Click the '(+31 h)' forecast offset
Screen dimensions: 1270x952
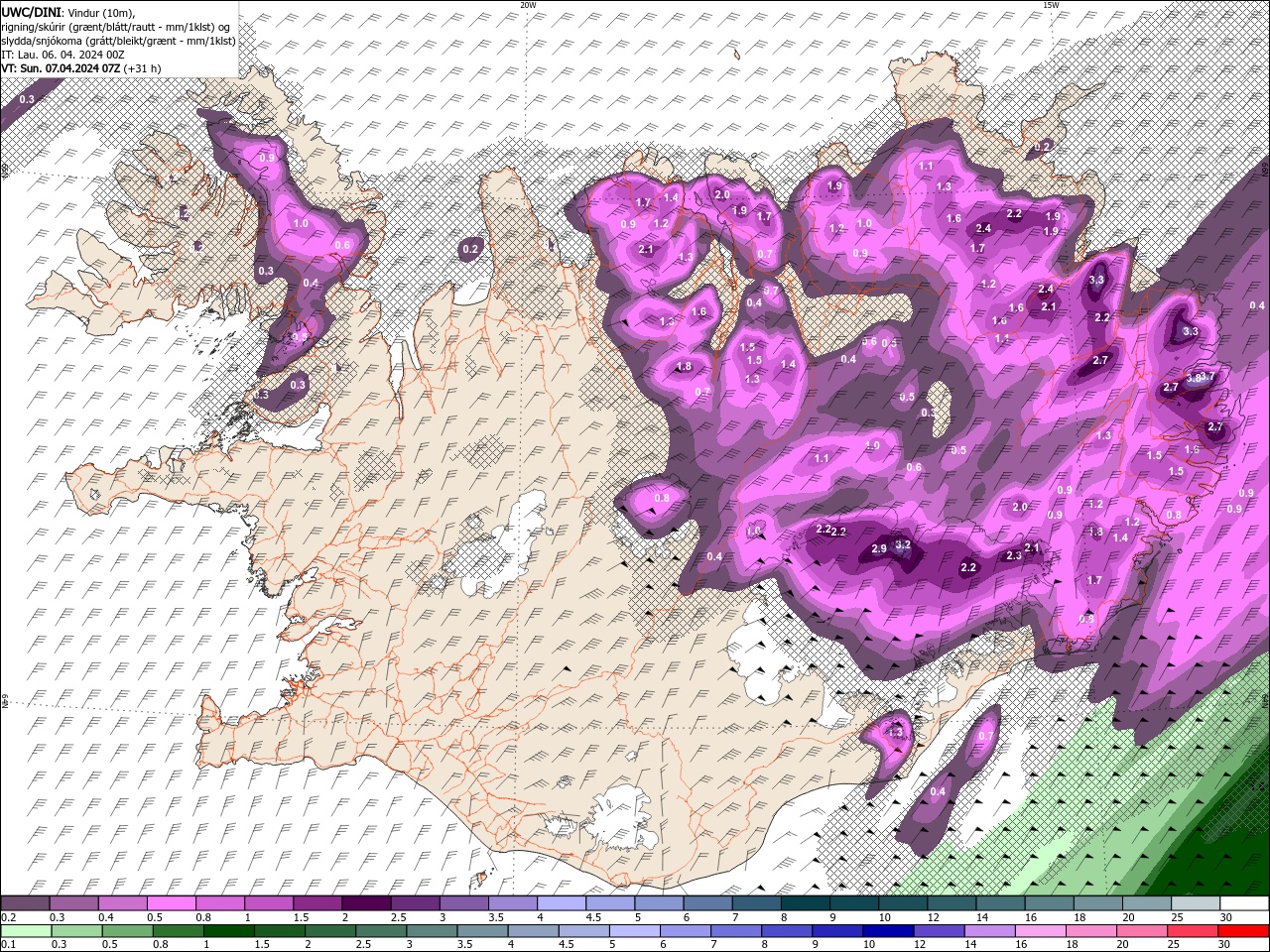tap(142, 68)
